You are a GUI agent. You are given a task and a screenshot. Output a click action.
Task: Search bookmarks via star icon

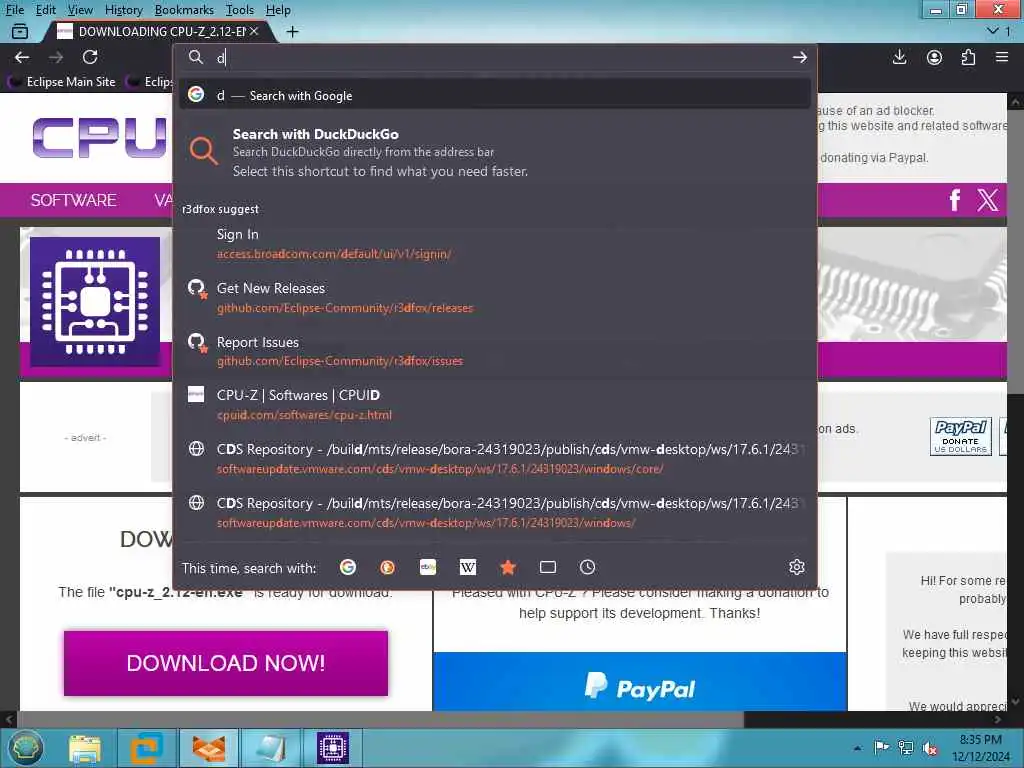tap(508, 567)
